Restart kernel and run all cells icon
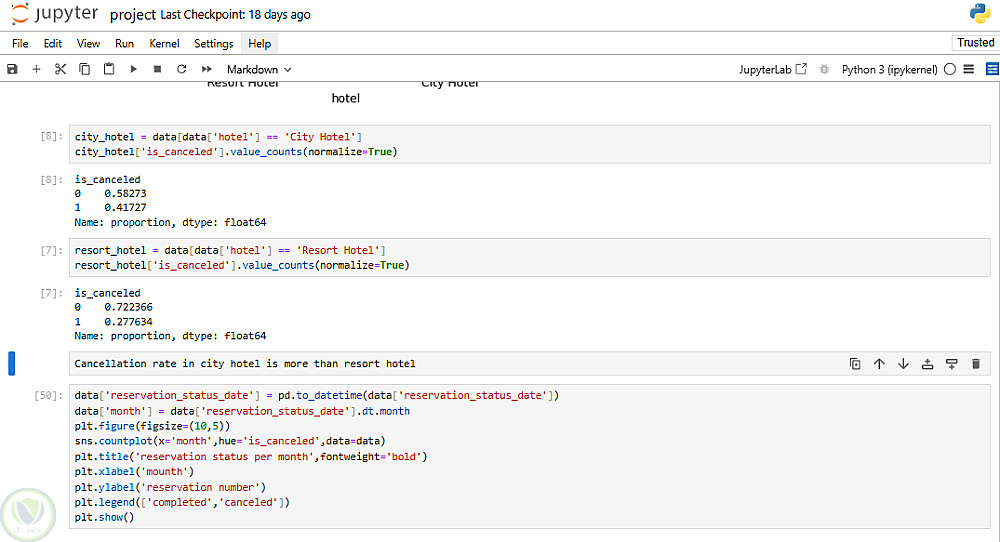Screen dimensions: 1000x542 (206, 69)
